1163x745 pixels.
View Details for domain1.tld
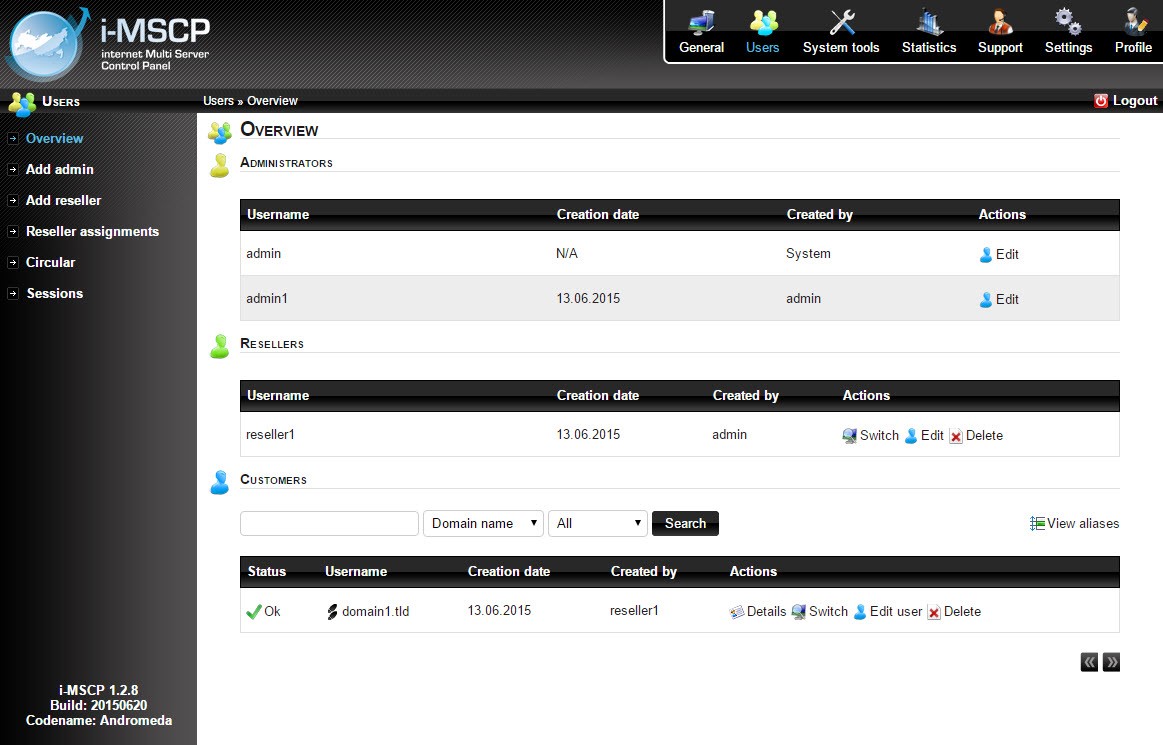pyautogui.click(x=758, y=612)
